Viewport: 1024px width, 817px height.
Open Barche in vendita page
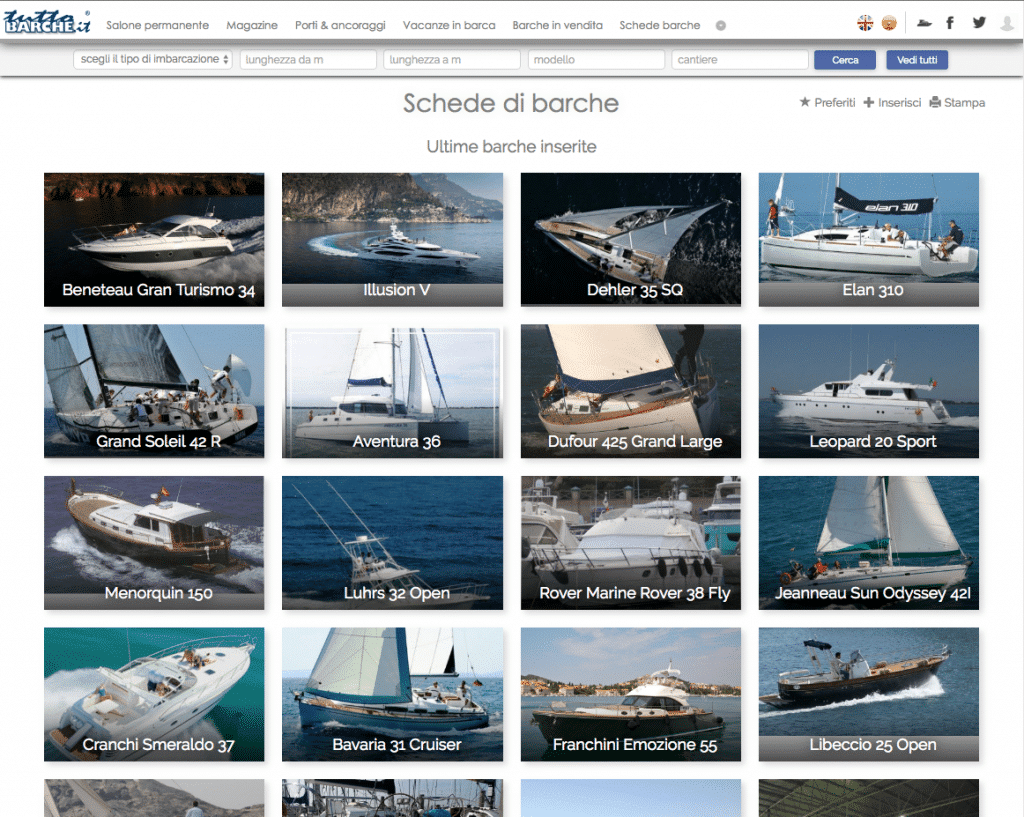pyautogui.click(x=558, y=25)
